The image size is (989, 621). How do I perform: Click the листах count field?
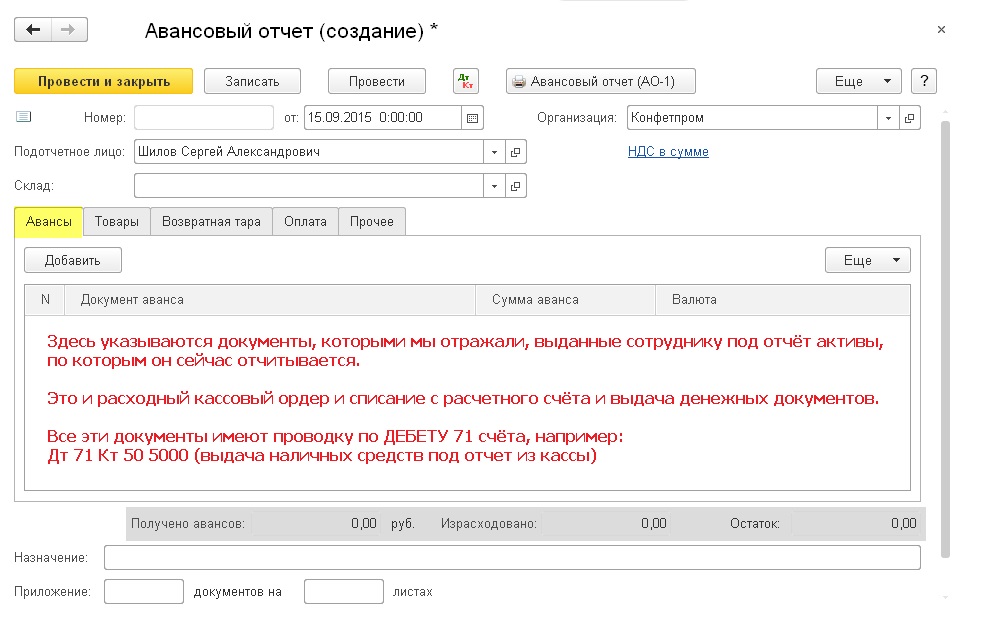[x=344, y=592]
